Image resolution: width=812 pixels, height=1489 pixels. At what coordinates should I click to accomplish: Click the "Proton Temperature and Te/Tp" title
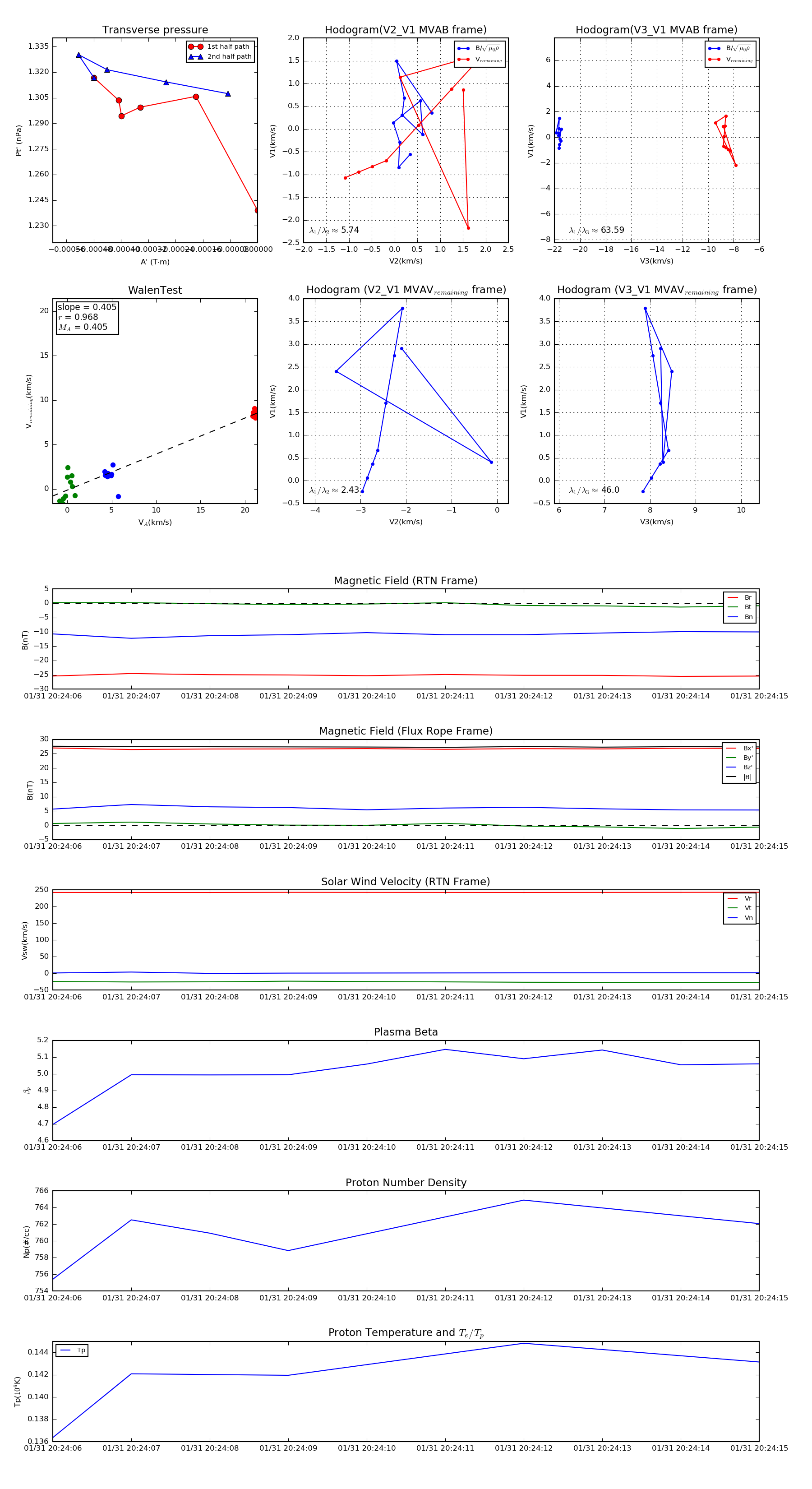click(x=406, y=1333)
